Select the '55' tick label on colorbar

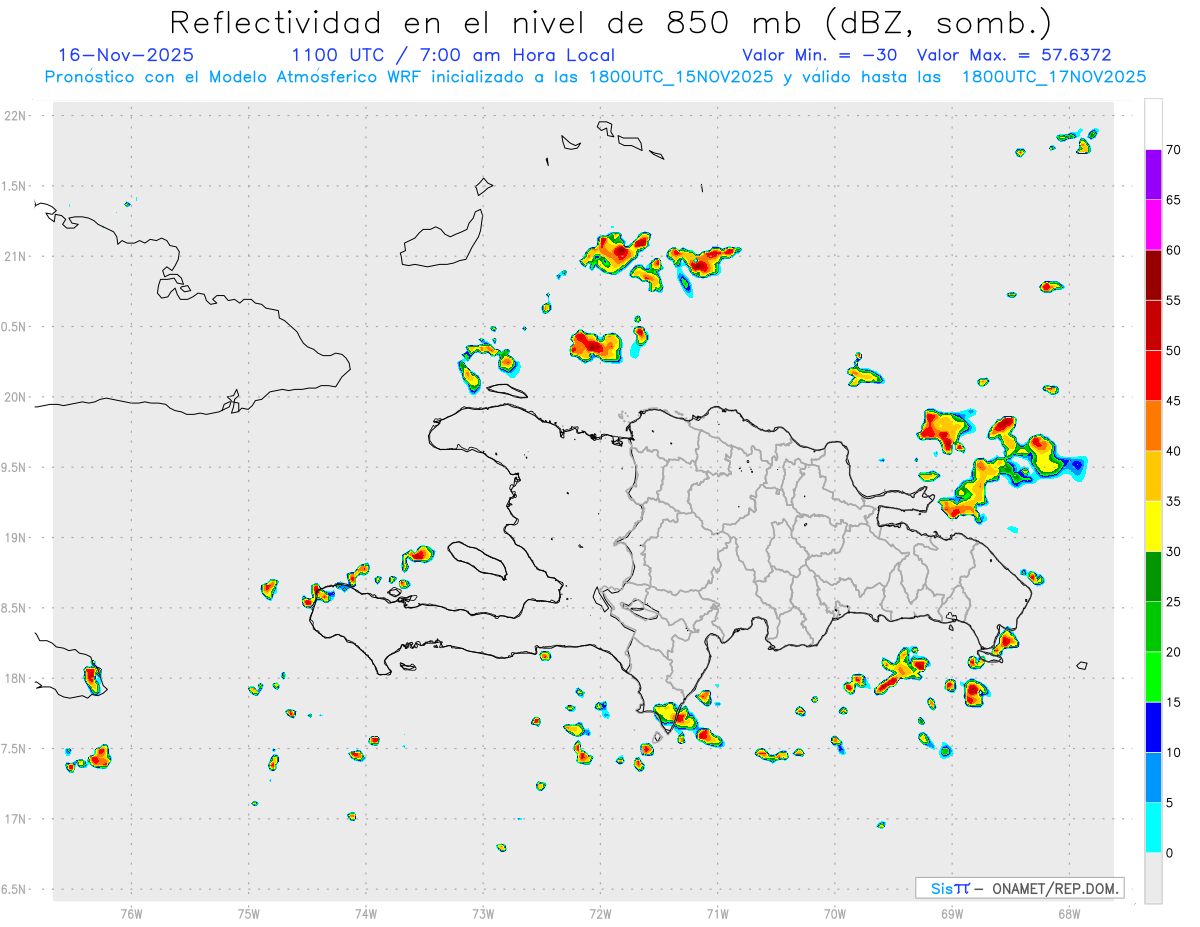point(1174,301)
